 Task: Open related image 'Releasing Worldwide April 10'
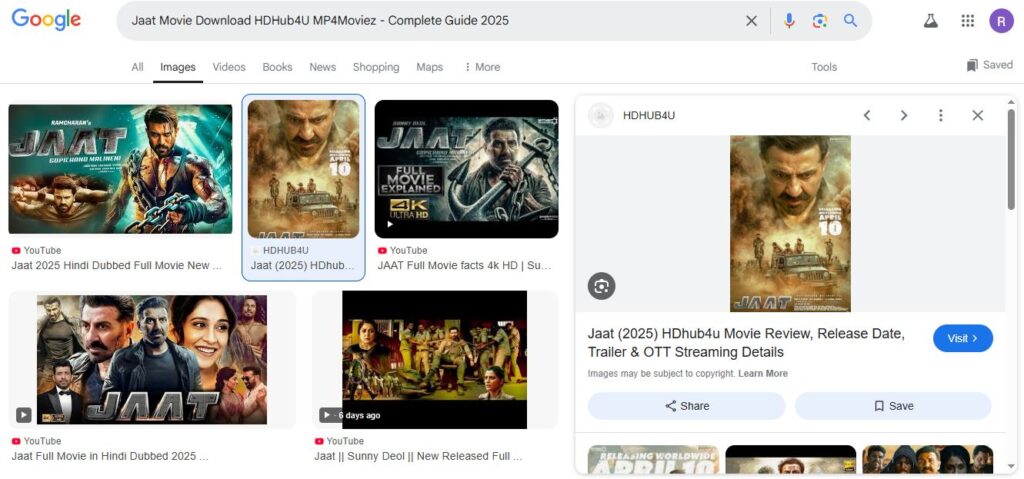point(653,459)
